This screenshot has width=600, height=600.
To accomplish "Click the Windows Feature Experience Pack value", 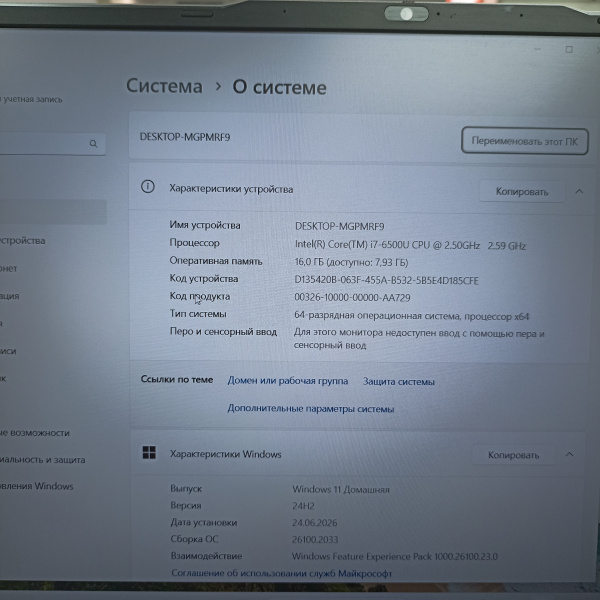I will click(395, 556).
